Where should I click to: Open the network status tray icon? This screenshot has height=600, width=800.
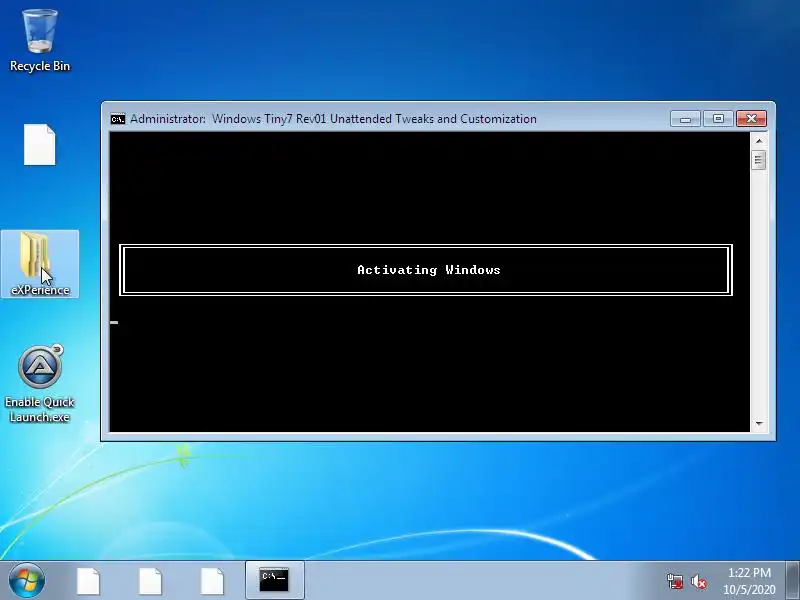tap(674, 582)
